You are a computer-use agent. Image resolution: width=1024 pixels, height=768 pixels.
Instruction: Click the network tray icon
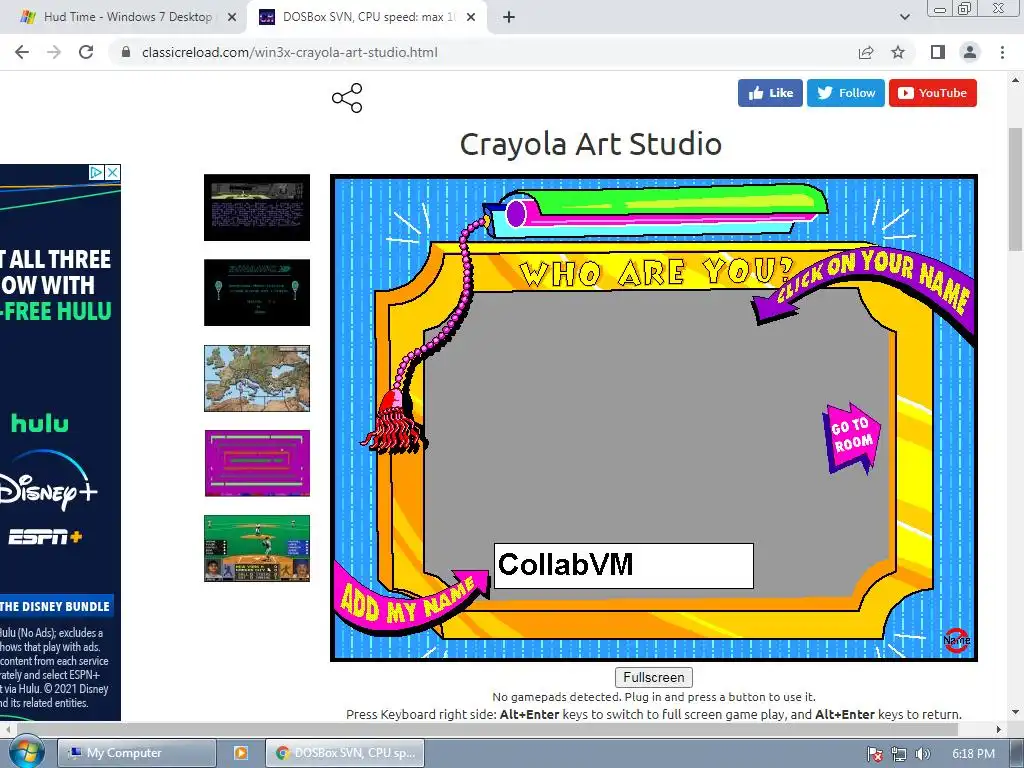tap(899, 754)
